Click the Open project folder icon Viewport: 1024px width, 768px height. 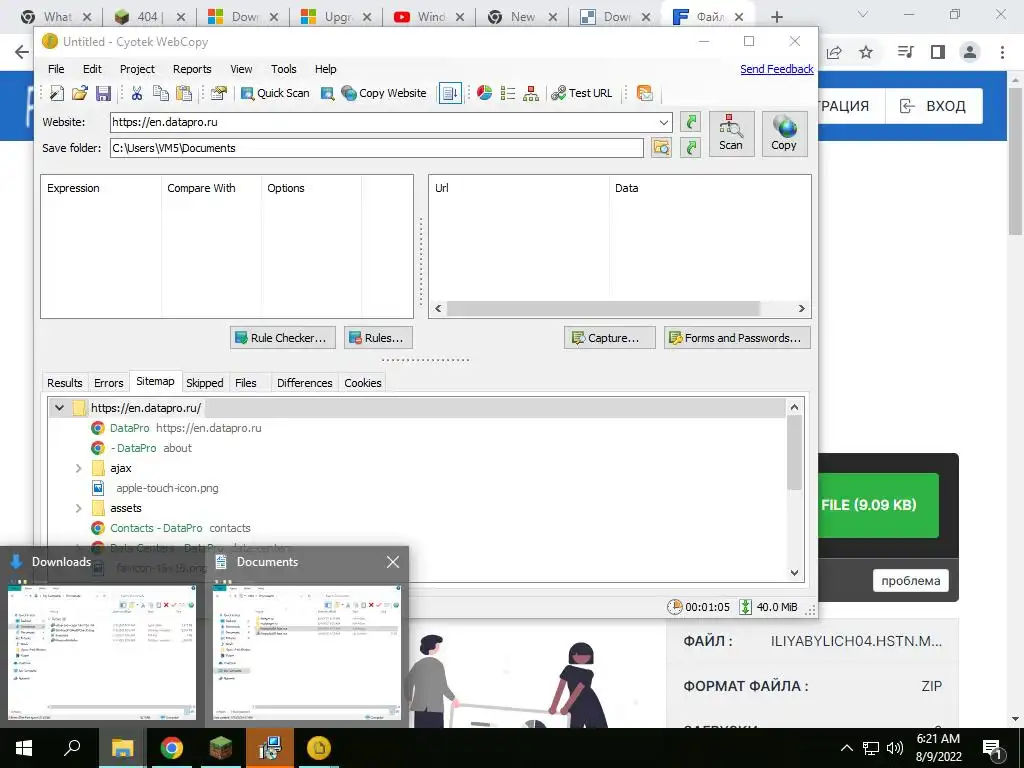(80, 93)
